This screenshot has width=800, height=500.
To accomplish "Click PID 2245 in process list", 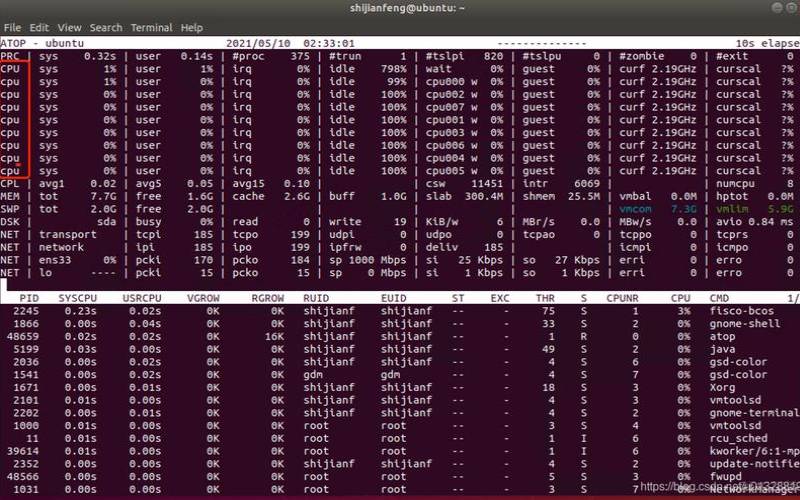I will click(x=26, y=311).
